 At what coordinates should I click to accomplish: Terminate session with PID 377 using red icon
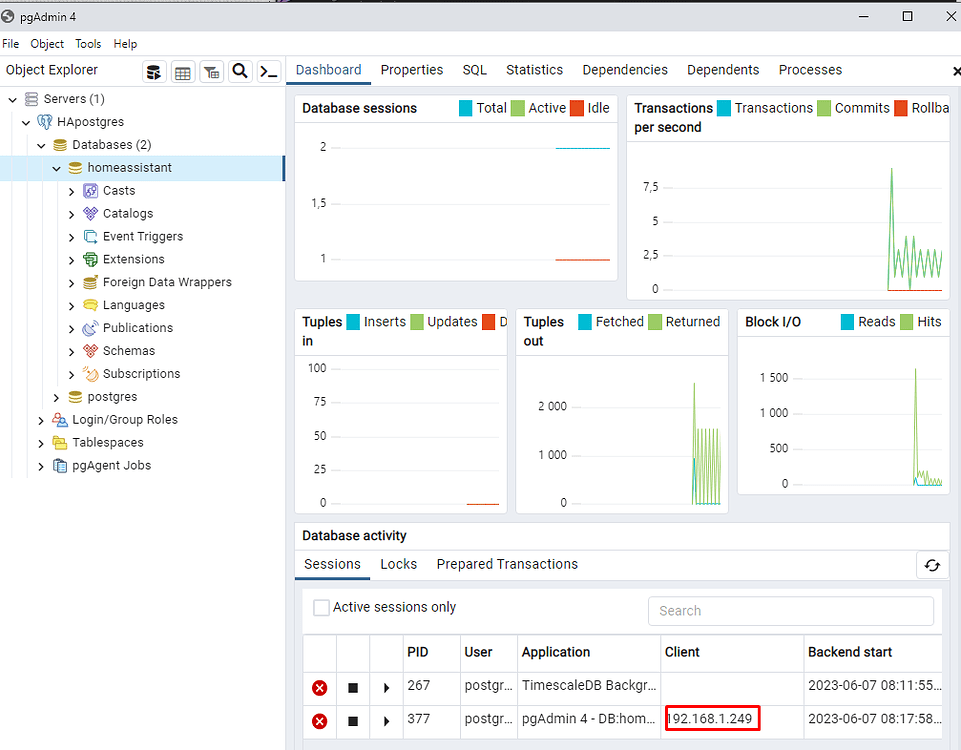pyautogui.click(x=319, y=718)
